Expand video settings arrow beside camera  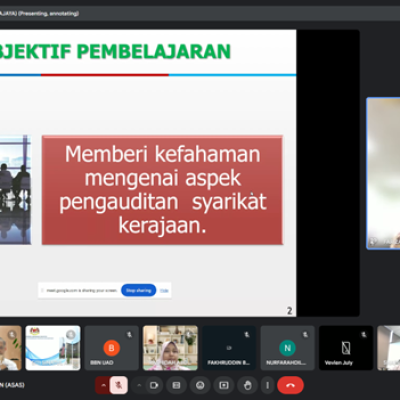point(139,385)
